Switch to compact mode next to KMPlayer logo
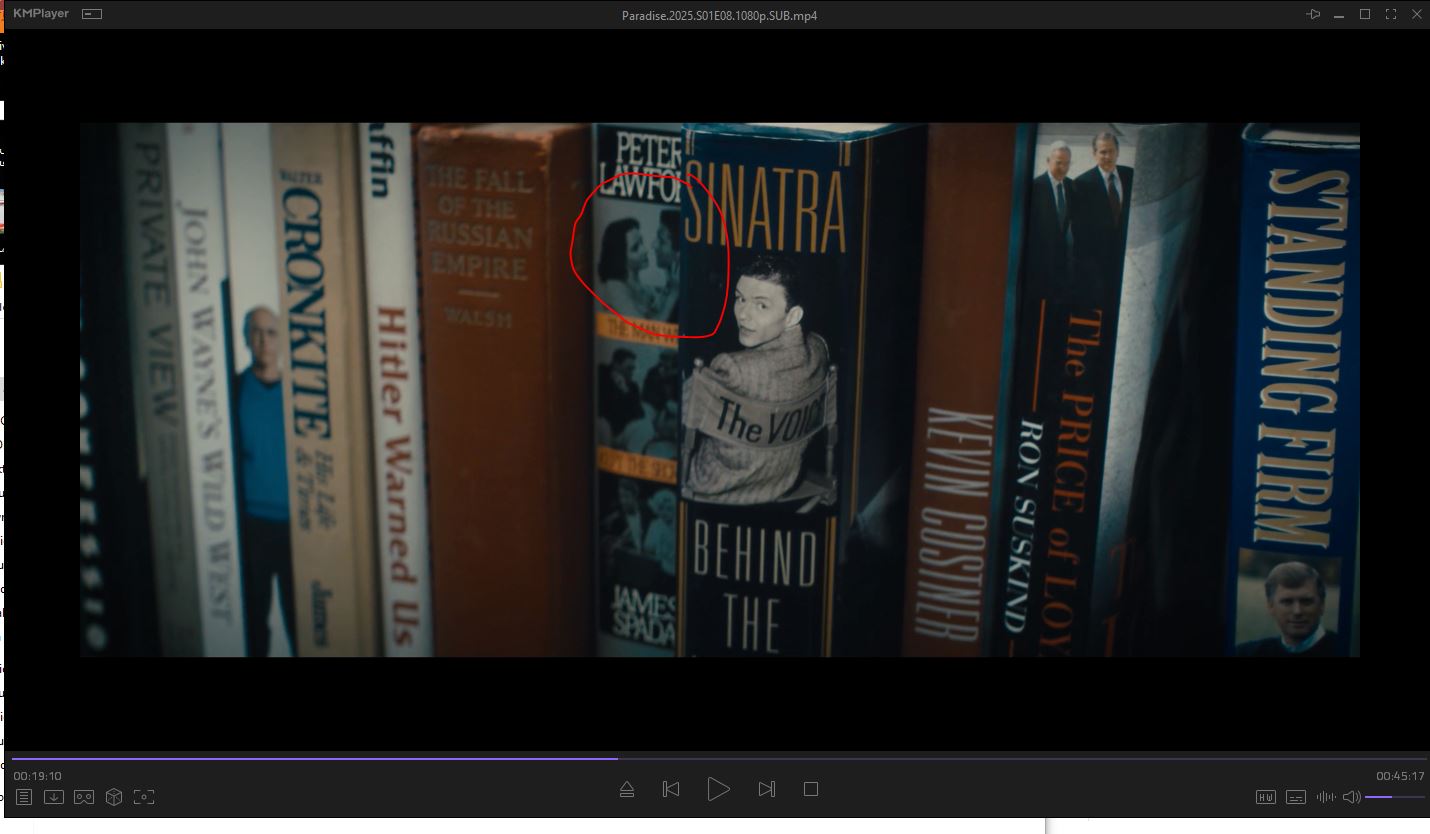Viewport: 1430px width, 834px height. pos(92,14)
